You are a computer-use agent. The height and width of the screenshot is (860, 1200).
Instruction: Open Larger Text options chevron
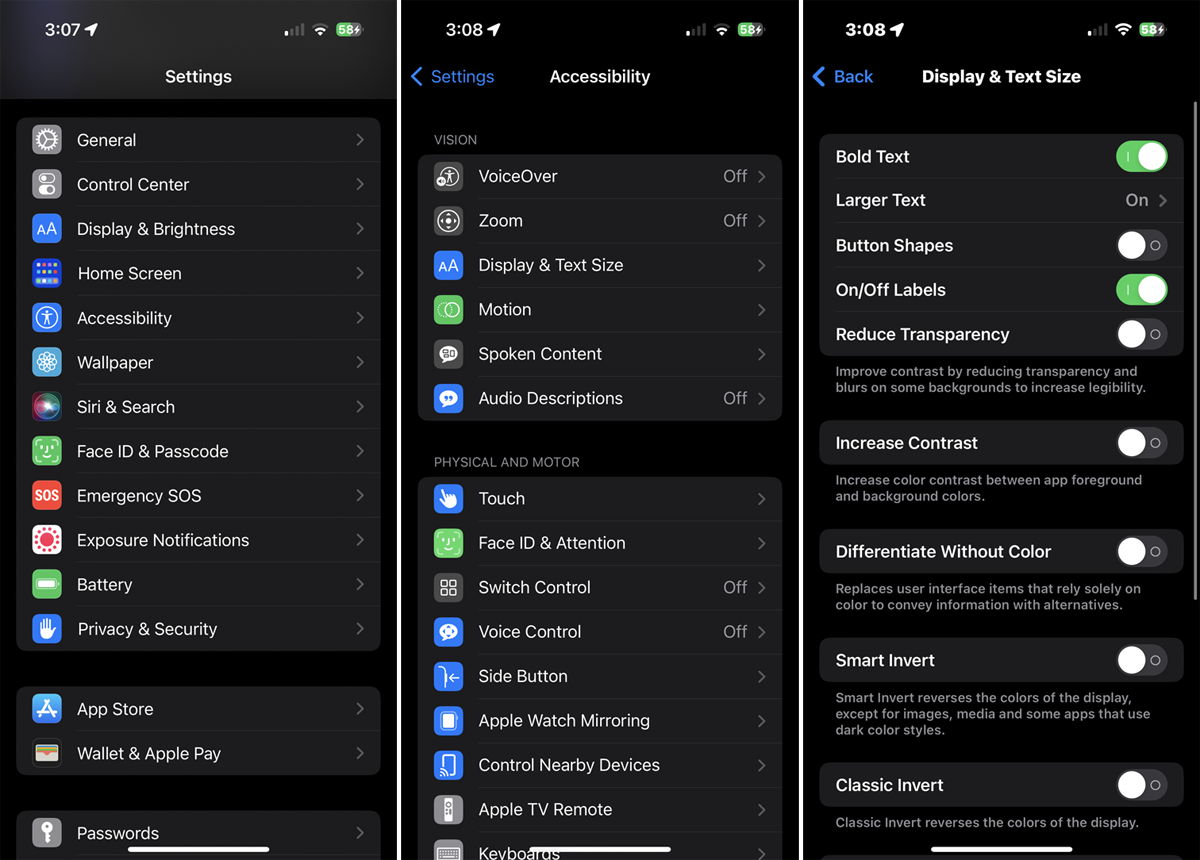click(1163, 201)
